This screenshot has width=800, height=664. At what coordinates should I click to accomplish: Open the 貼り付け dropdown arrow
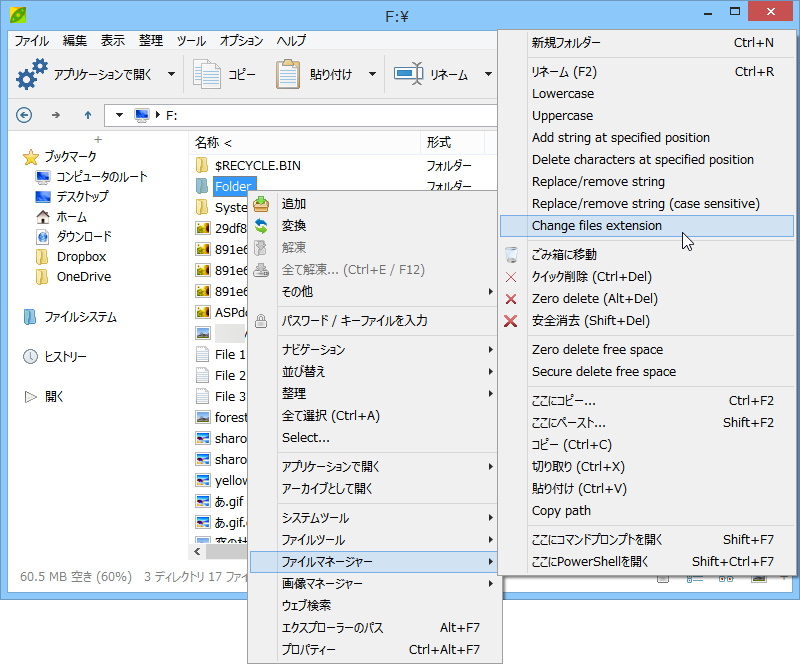373,73
